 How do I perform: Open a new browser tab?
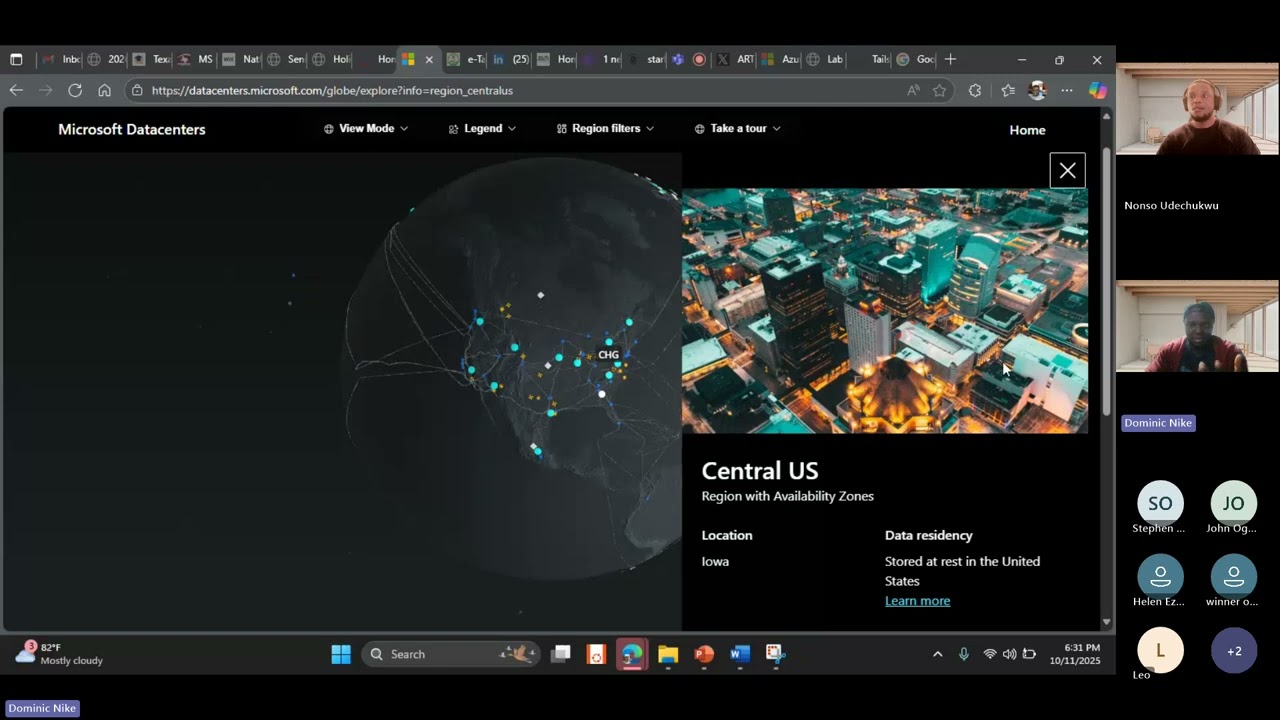[950, 59]
